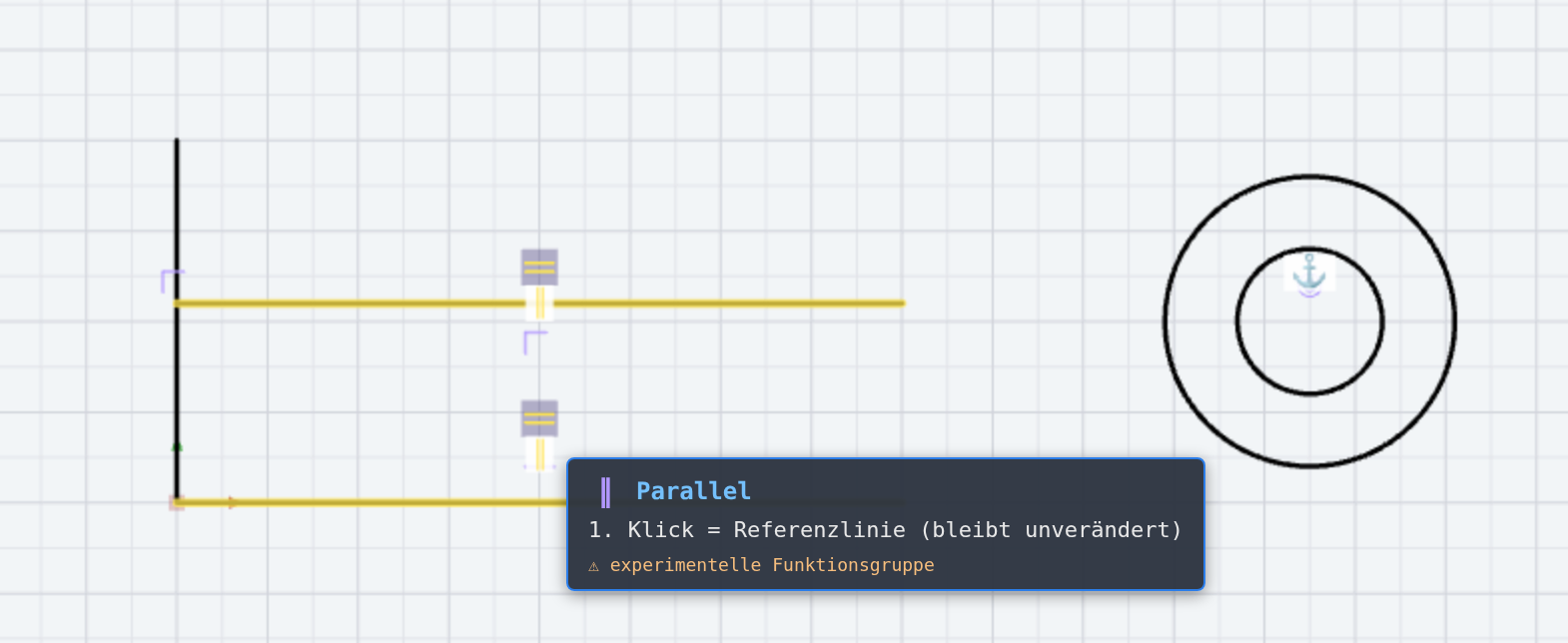
Task: Select the perpendicular marker below the upper yellow line
Action: [535, 342]
